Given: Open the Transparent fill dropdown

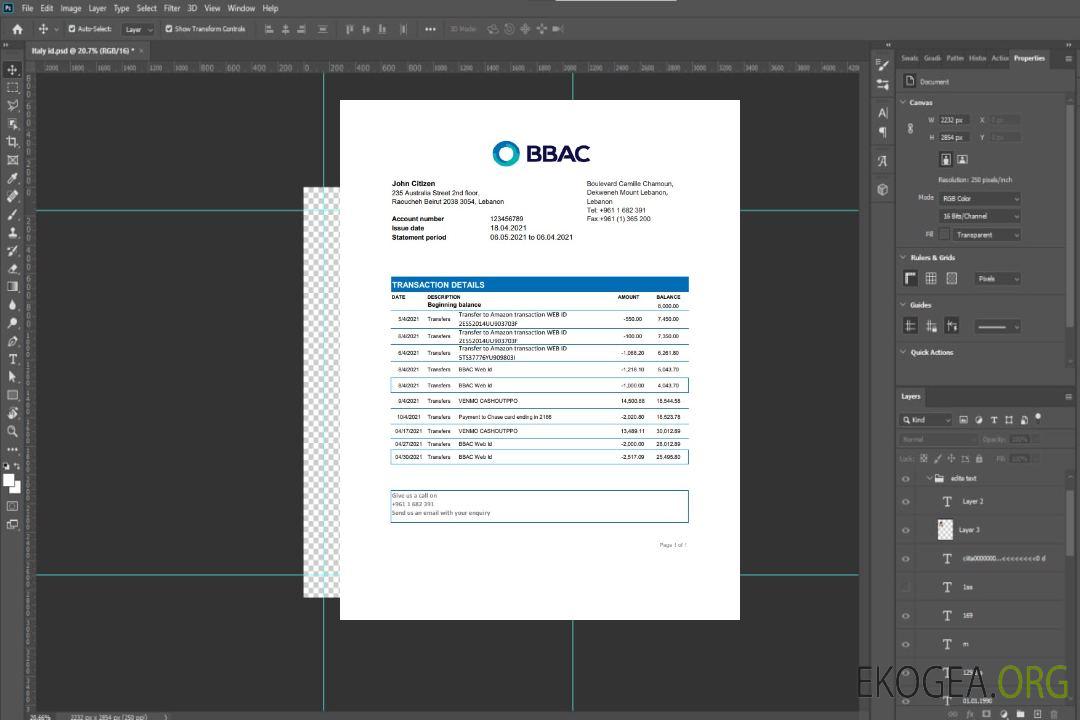Looking at the screenshot, I should point(986,235).
